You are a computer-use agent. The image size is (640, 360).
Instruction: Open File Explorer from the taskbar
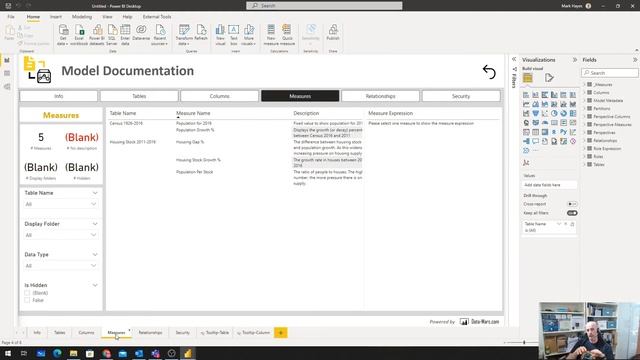coord(73,353)
